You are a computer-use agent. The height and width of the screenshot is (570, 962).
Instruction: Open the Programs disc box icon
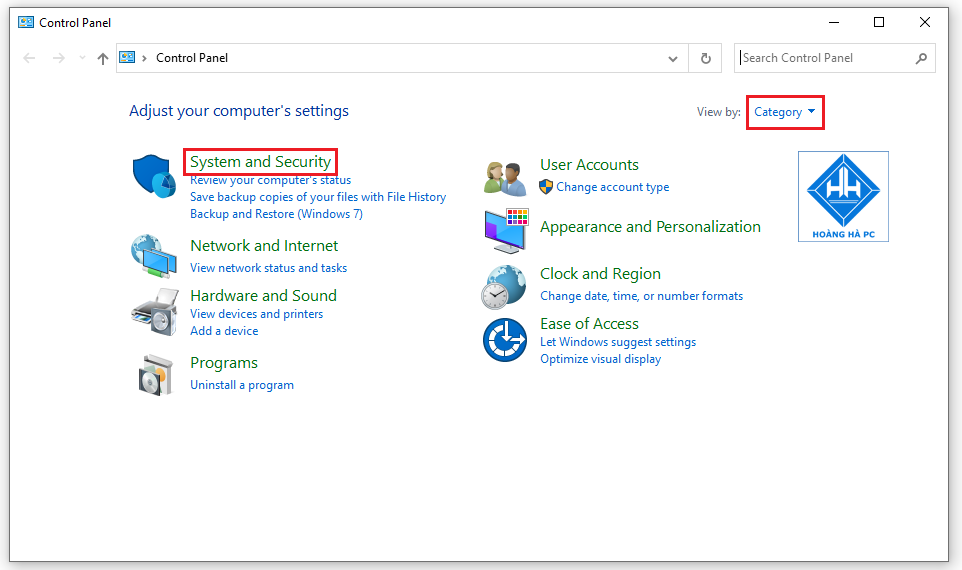(154, 374)
